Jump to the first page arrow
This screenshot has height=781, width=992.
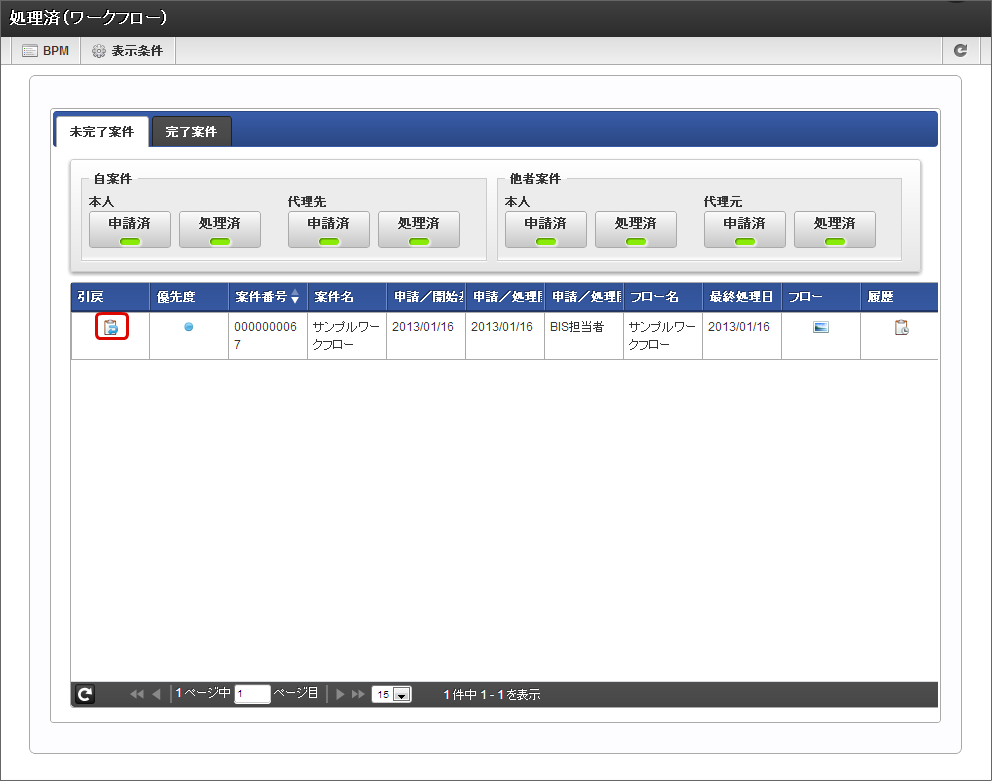coord(137,694)
